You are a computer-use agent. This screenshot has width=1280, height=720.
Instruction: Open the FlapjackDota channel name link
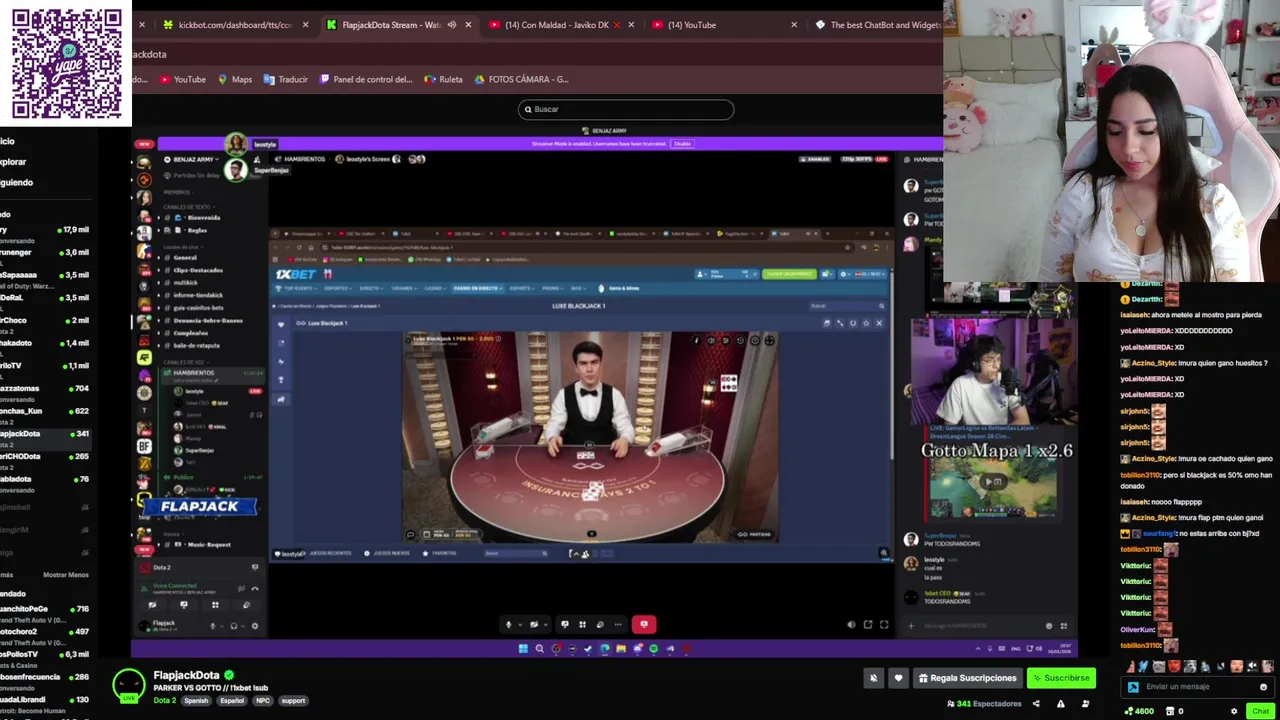pyautogui.click(x=186, y=675)
